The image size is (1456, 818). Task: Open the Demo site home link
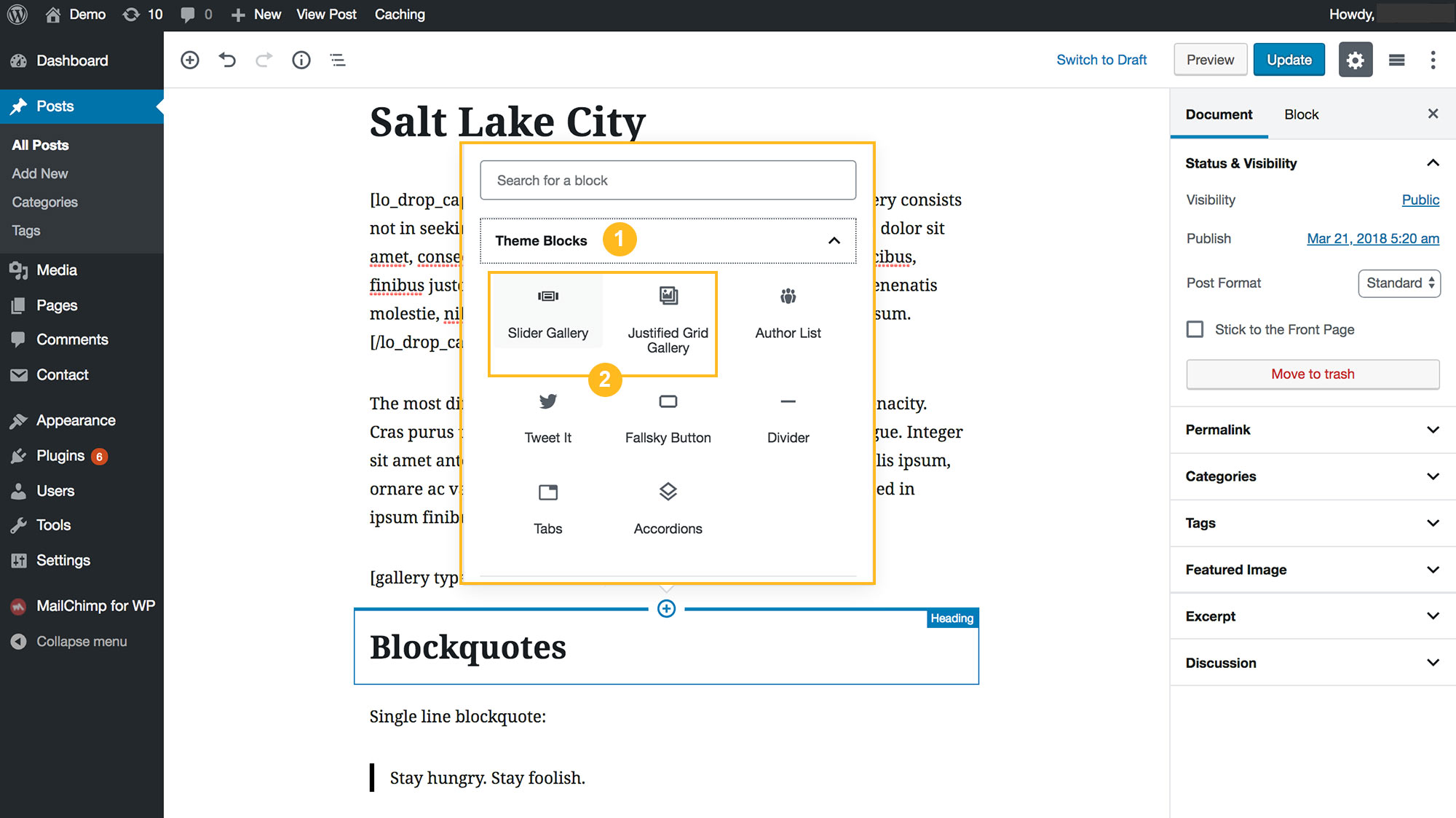[76, 15]
